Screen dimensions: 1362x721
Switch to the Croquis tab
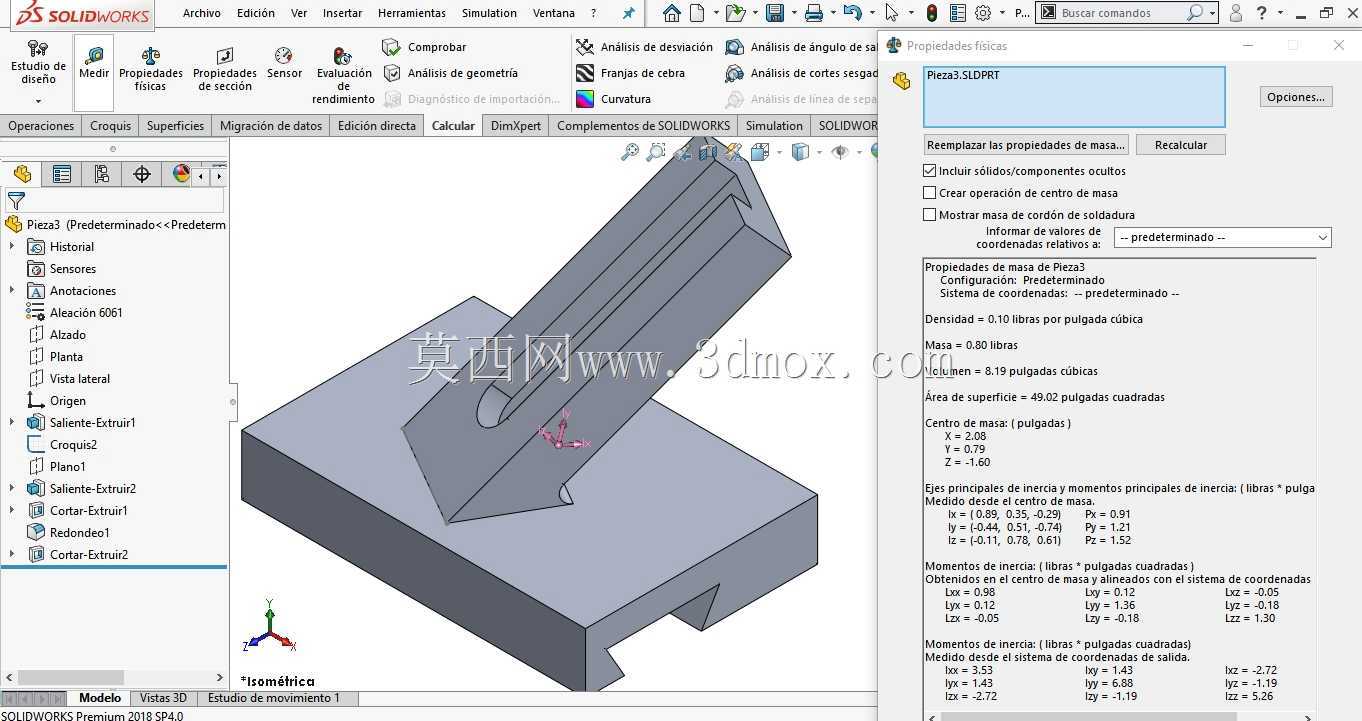(x=110, y=126)
